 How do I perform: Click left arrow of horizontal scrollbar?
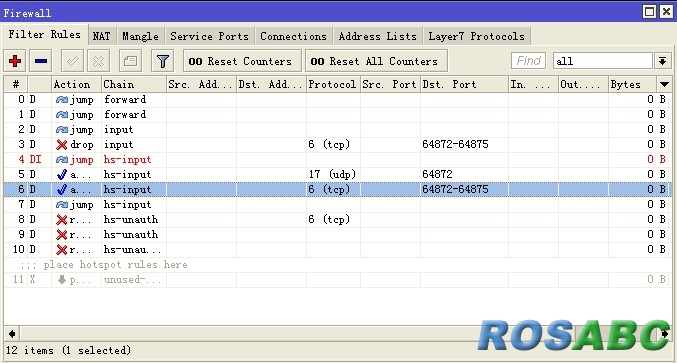12,334
